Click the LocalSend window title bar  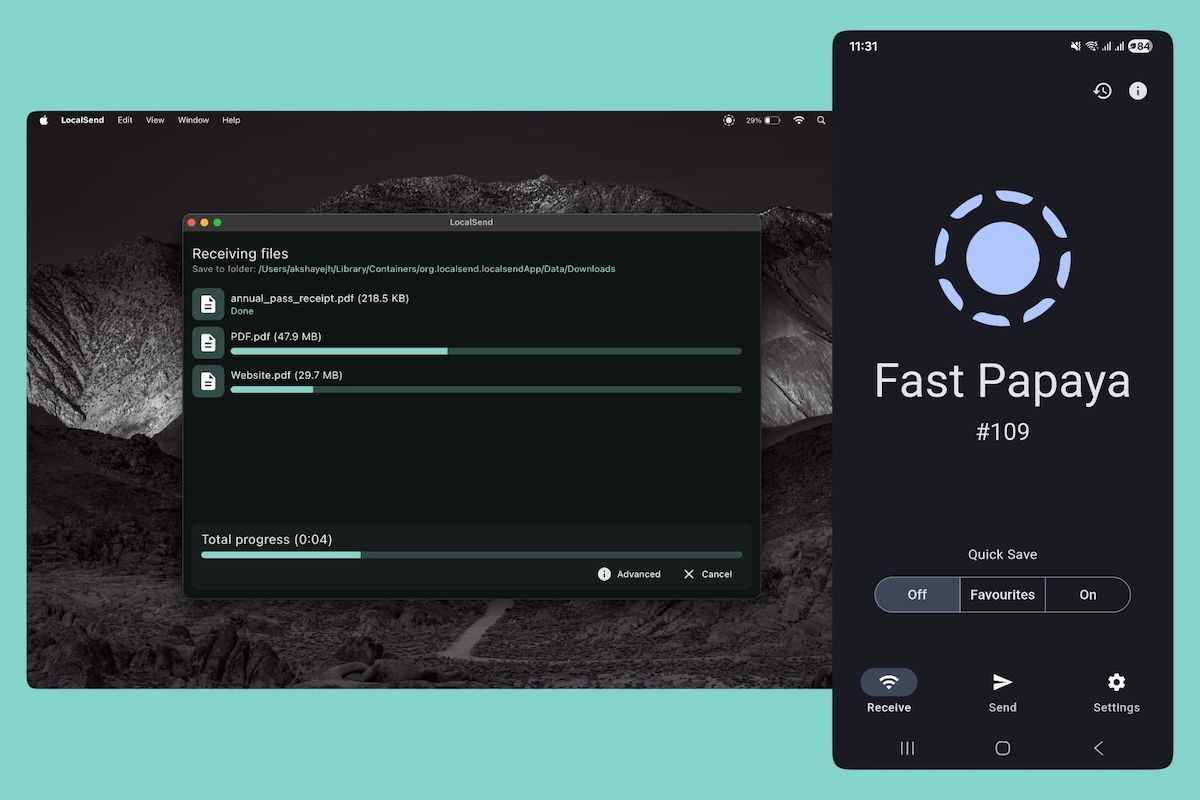click(x=471, y=222)
